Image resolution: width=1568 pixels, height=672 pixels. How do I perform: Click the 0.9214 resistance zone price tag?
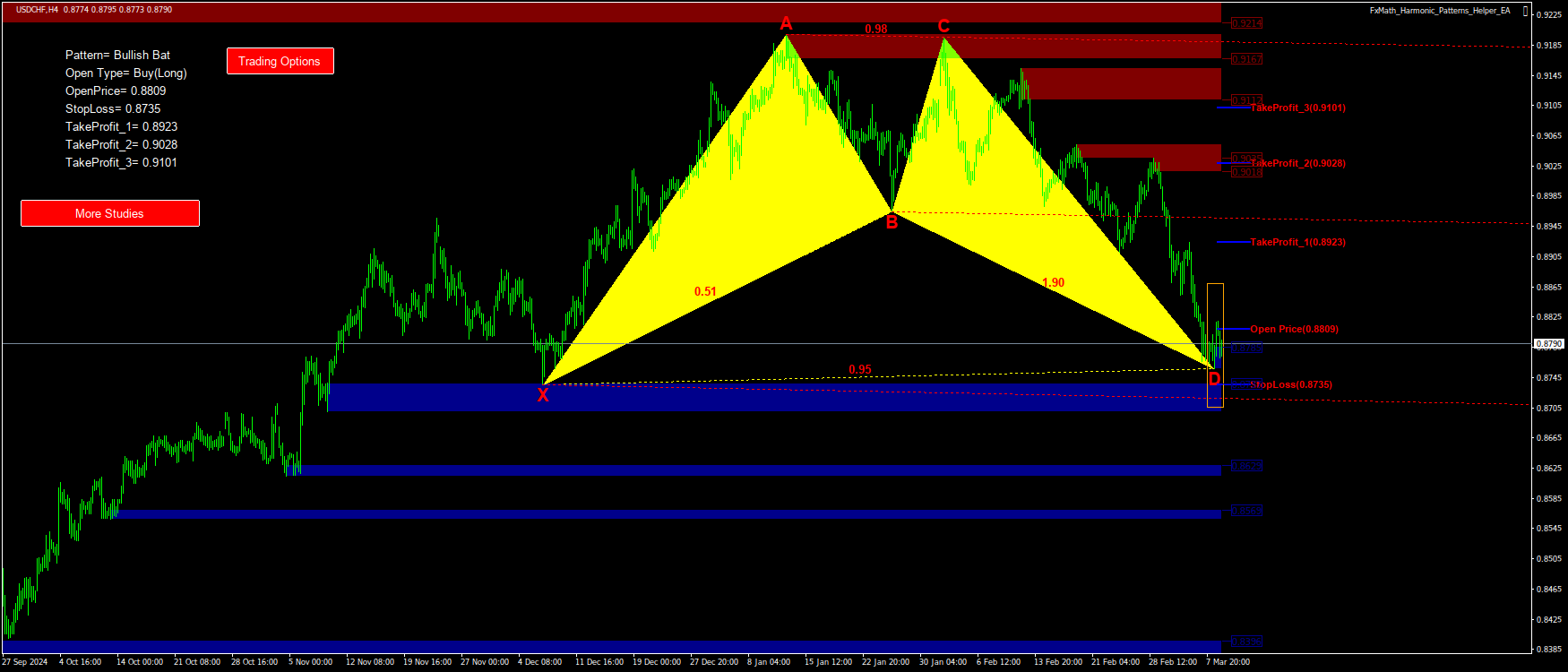[1246, 23]
